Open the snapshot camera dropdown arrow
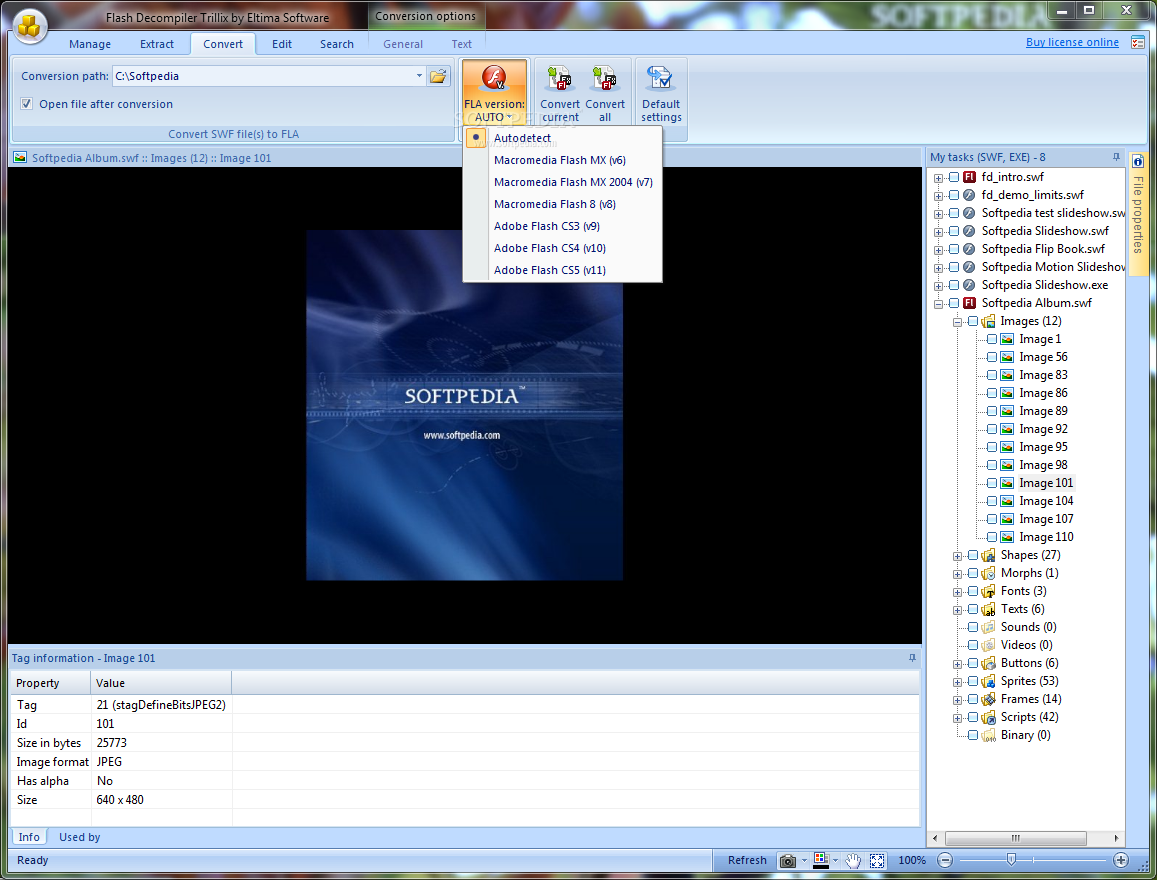The height and width of the screenshot is (880, 1157). click(x=804, y=861)
